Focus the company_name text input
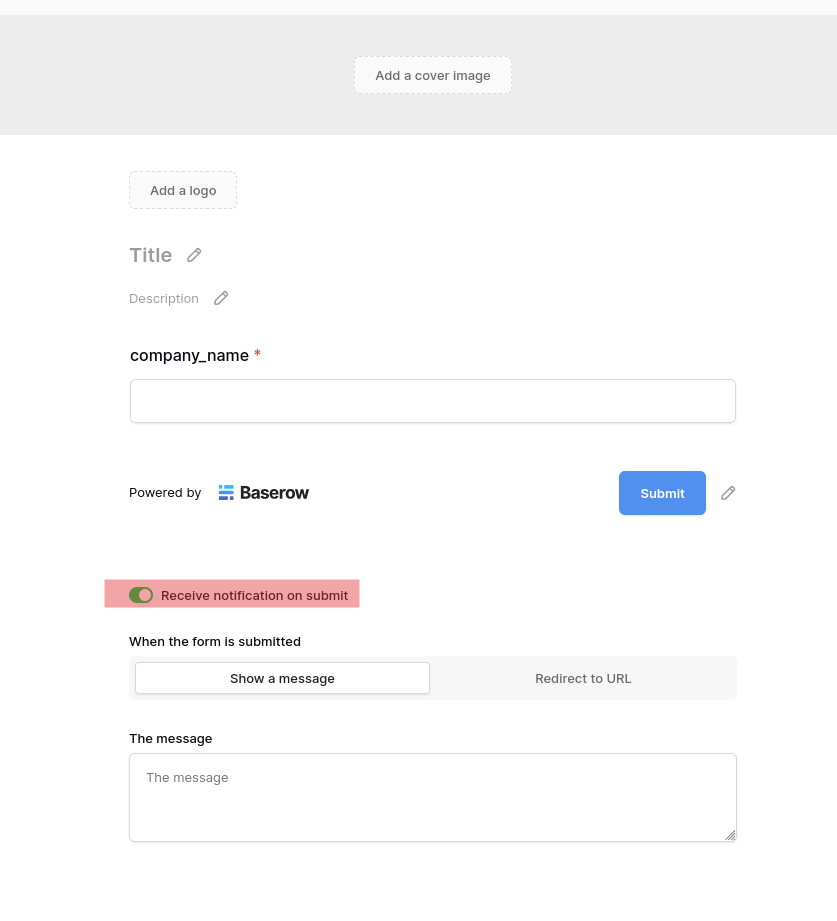 coord(432,401)
